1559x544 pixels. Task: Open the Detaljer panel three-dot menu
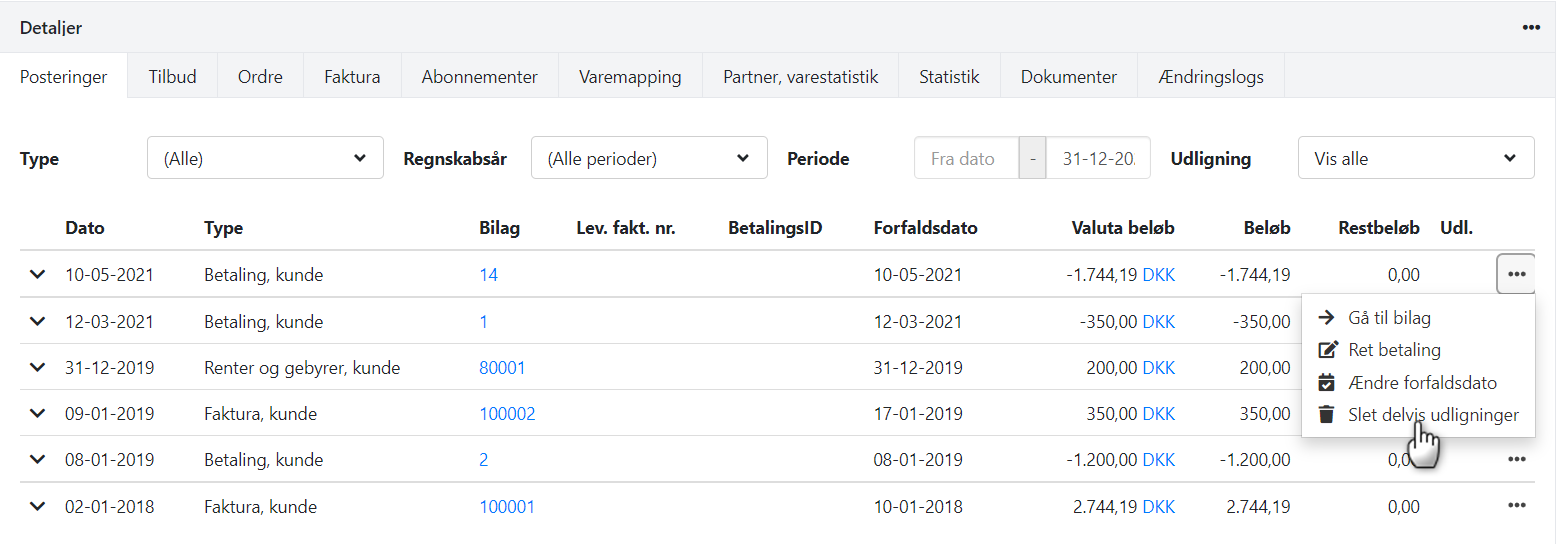(1531, 28)
